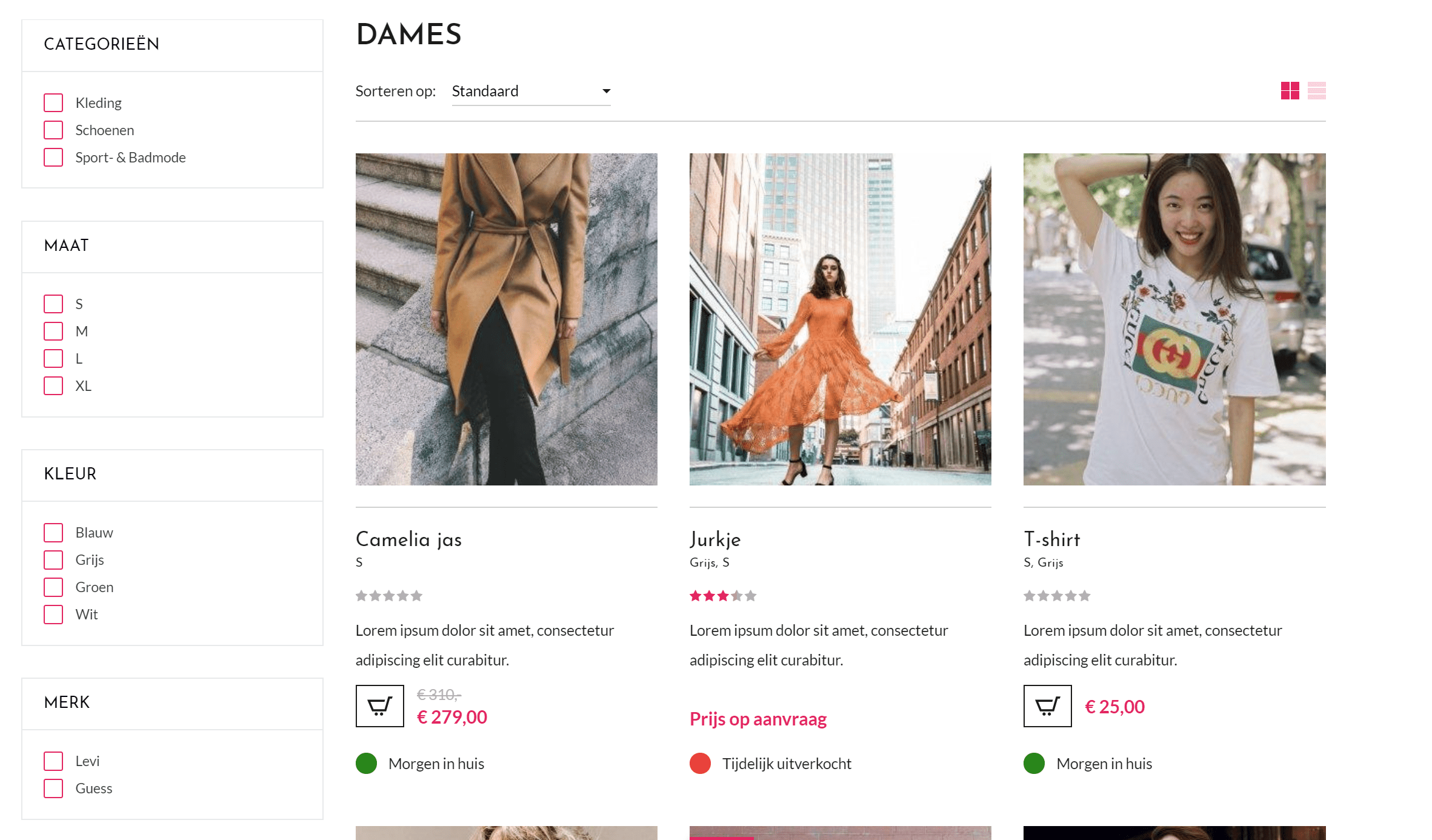Open the Camelia coat product photo

tap(506, 319)
